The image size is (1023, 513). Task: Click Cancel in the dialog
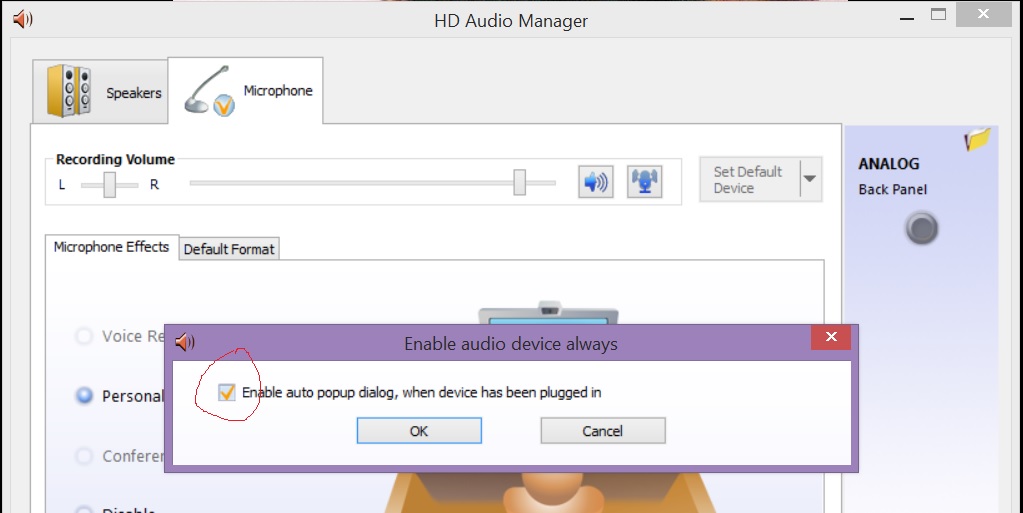point(603,431)
